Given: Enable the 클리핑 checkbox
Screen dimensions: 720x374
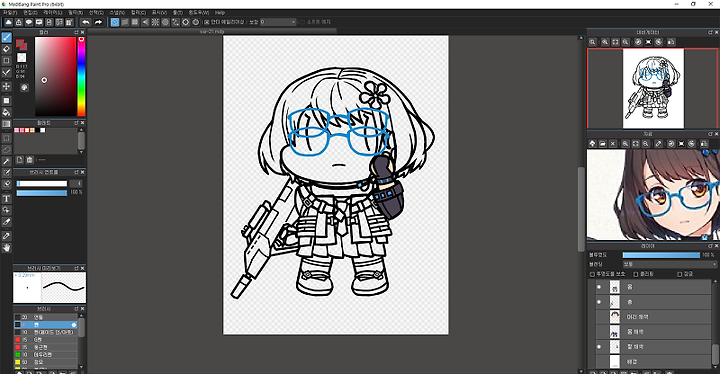Looking at the screenshot, I should pos(636,274).
